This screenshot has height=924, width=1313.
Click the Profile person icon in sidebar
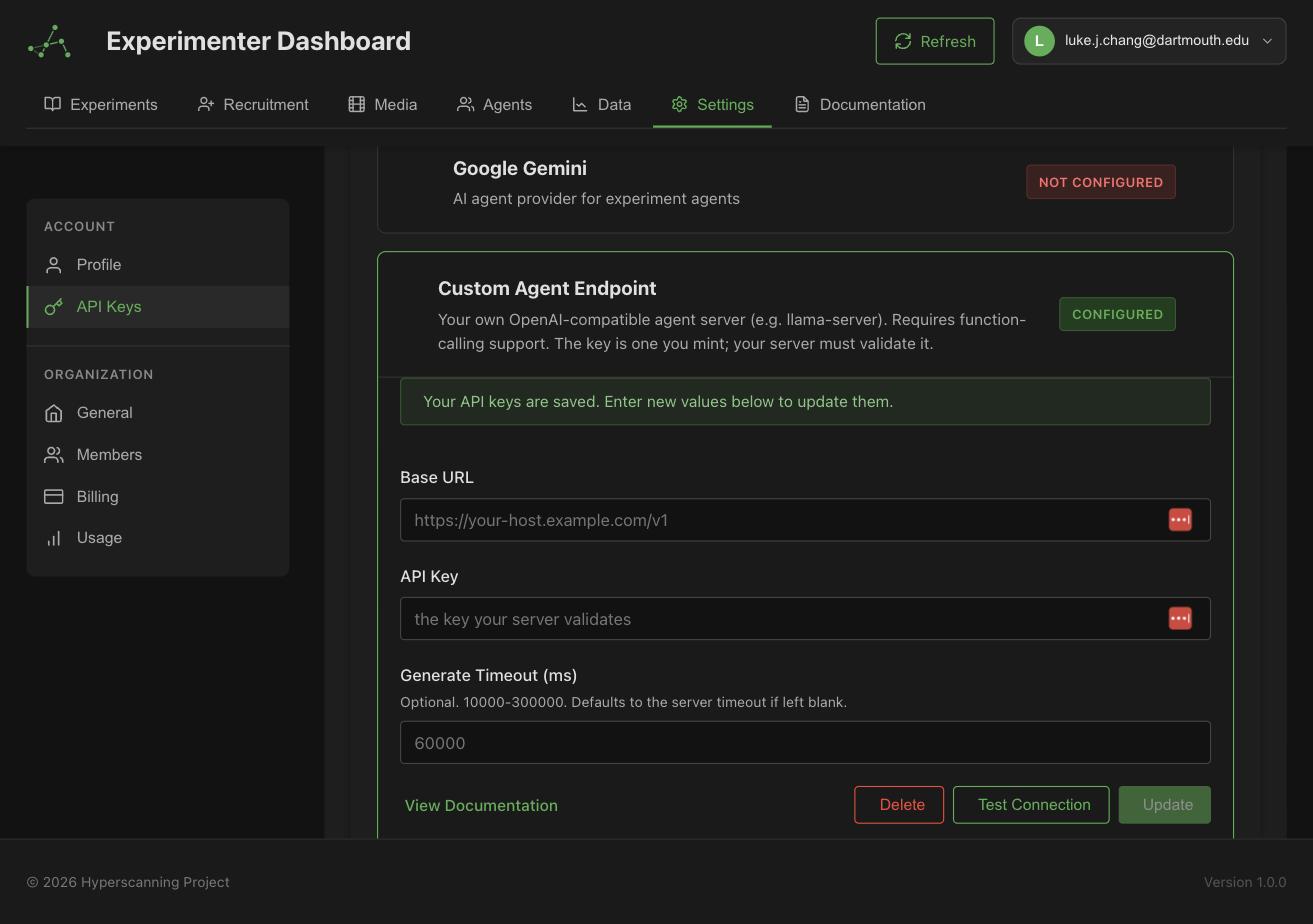tap(54, 265)
